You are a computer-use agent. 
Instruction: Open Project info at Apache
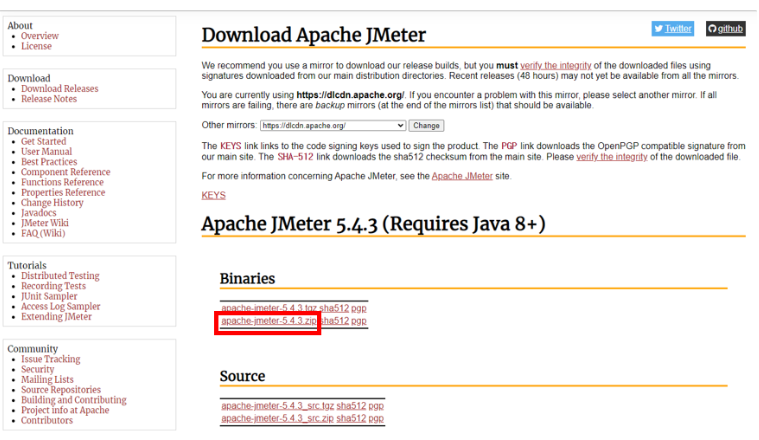click(x=65, y=410)
